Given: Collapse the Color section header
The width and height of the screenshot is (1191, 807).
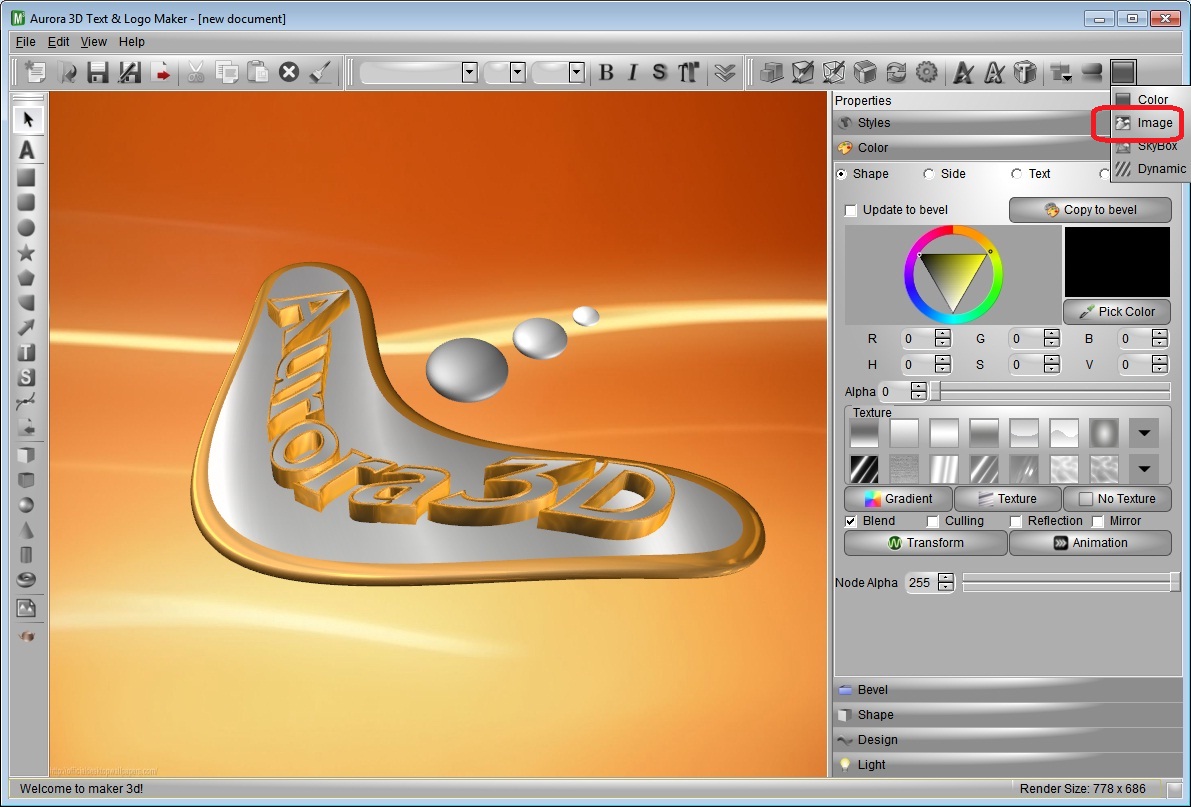Looking at the screenshot, I should tap(971, 147).
